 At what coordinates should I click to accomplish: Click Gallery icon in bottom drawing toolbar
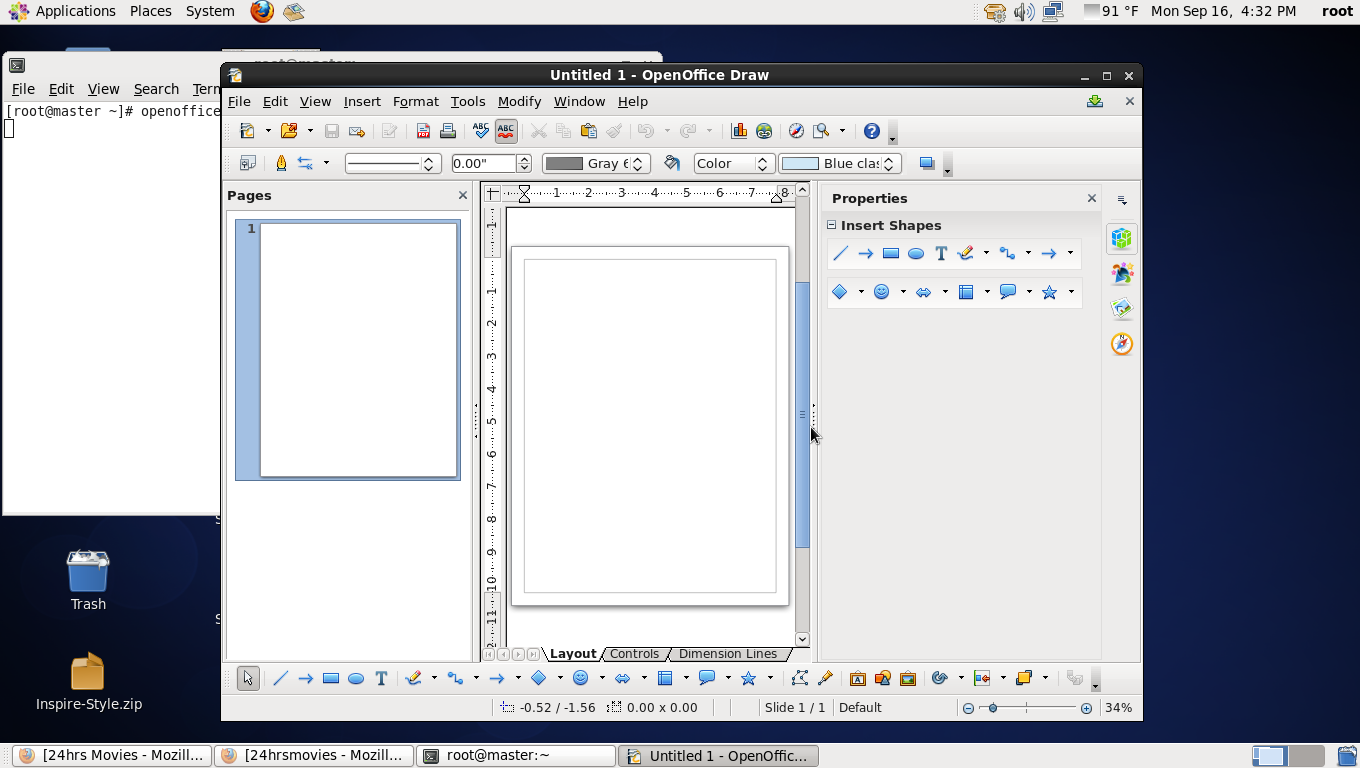(x=908, y=678)
